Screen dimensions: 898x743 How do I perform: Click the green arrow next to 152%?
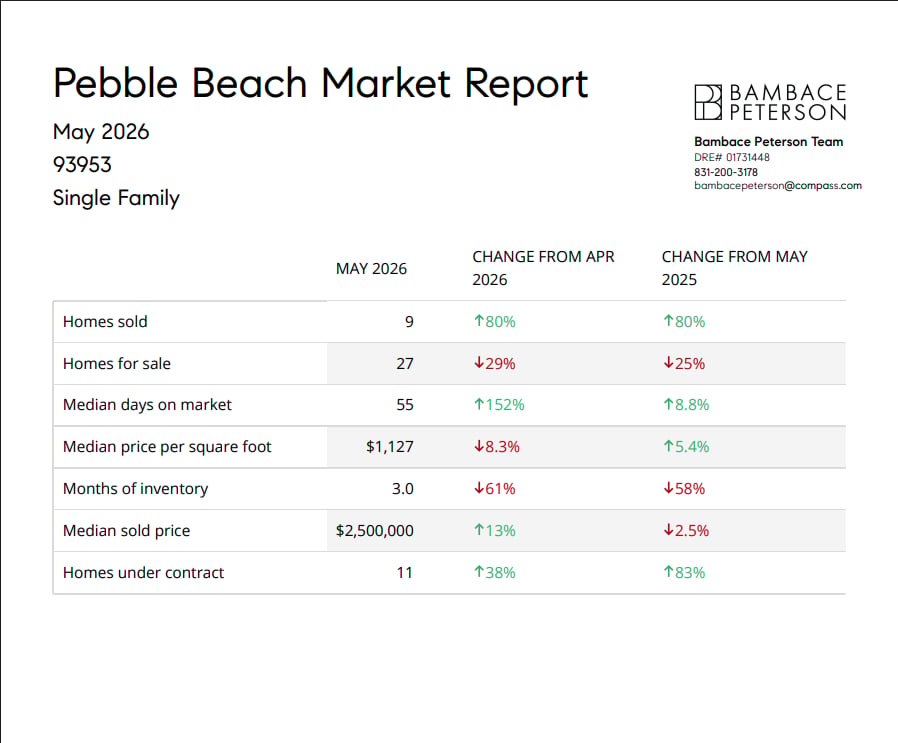pyautogui.click(x=479, y=404)
